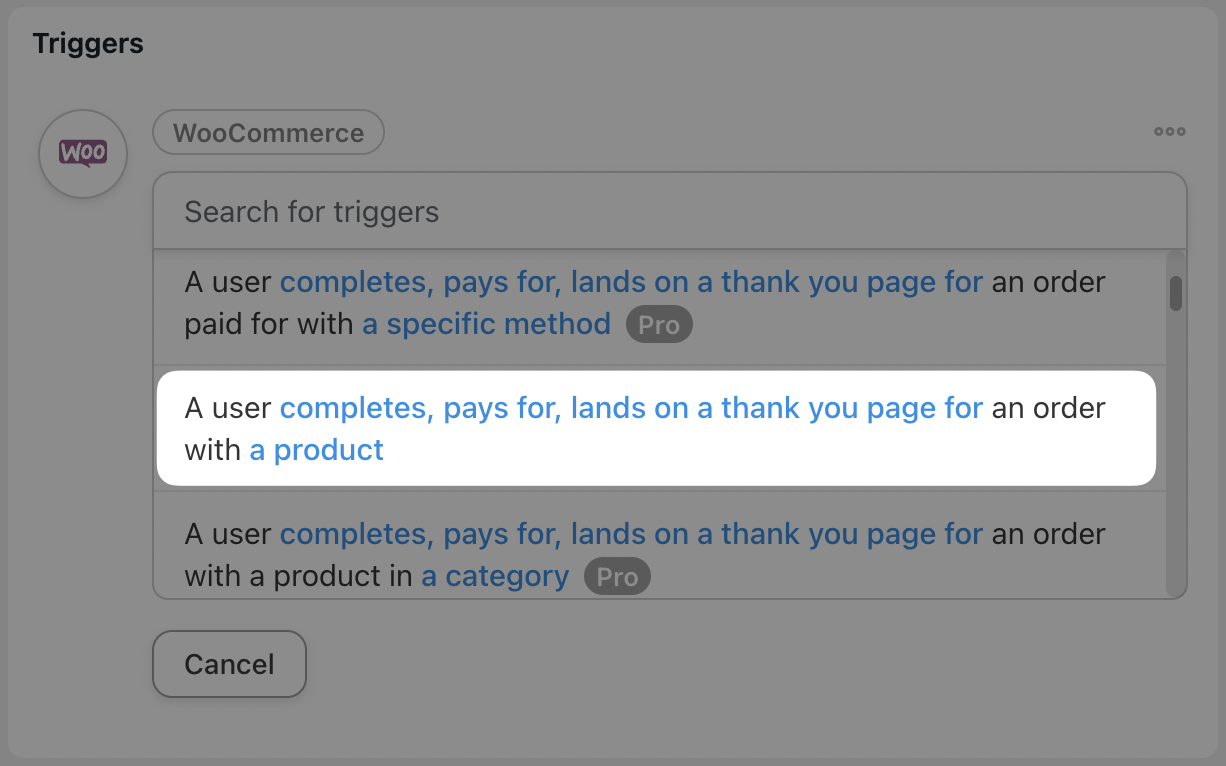Click the Triggers heading

point(88,43)
